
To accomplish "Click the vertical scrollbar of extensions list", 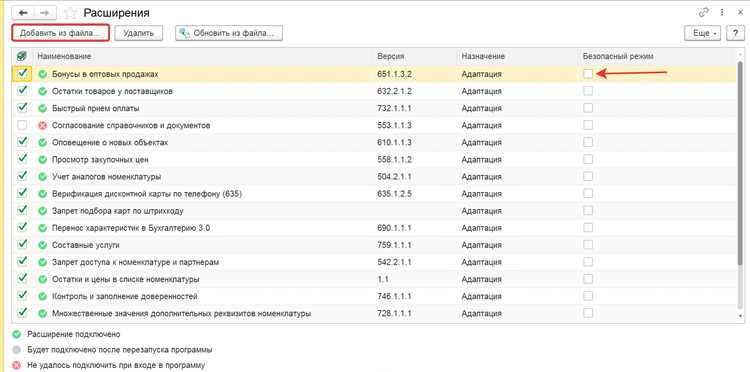I will (x=740, y=163).
